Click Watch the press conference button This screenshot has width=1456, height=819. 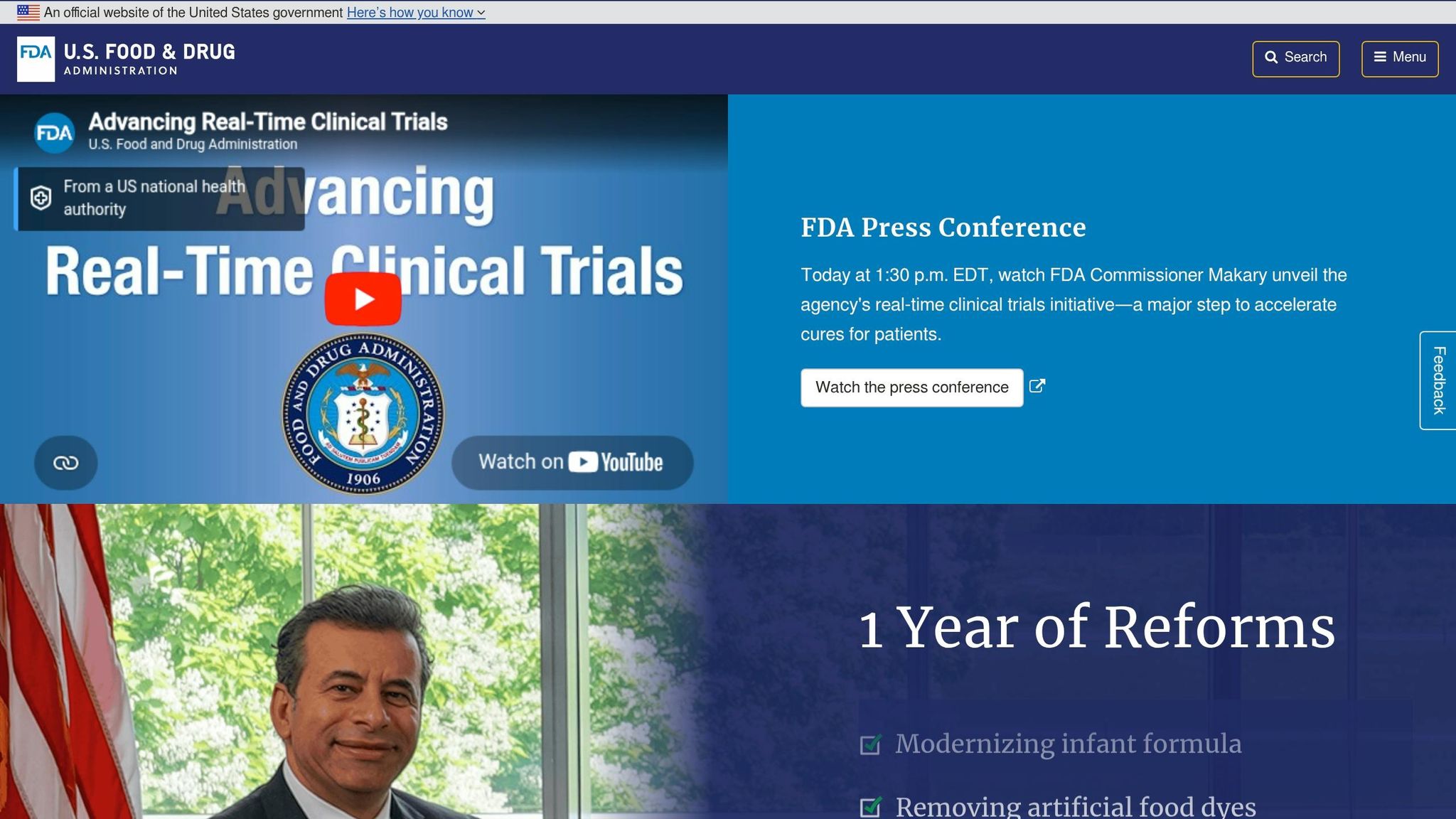tap(911, 387)
